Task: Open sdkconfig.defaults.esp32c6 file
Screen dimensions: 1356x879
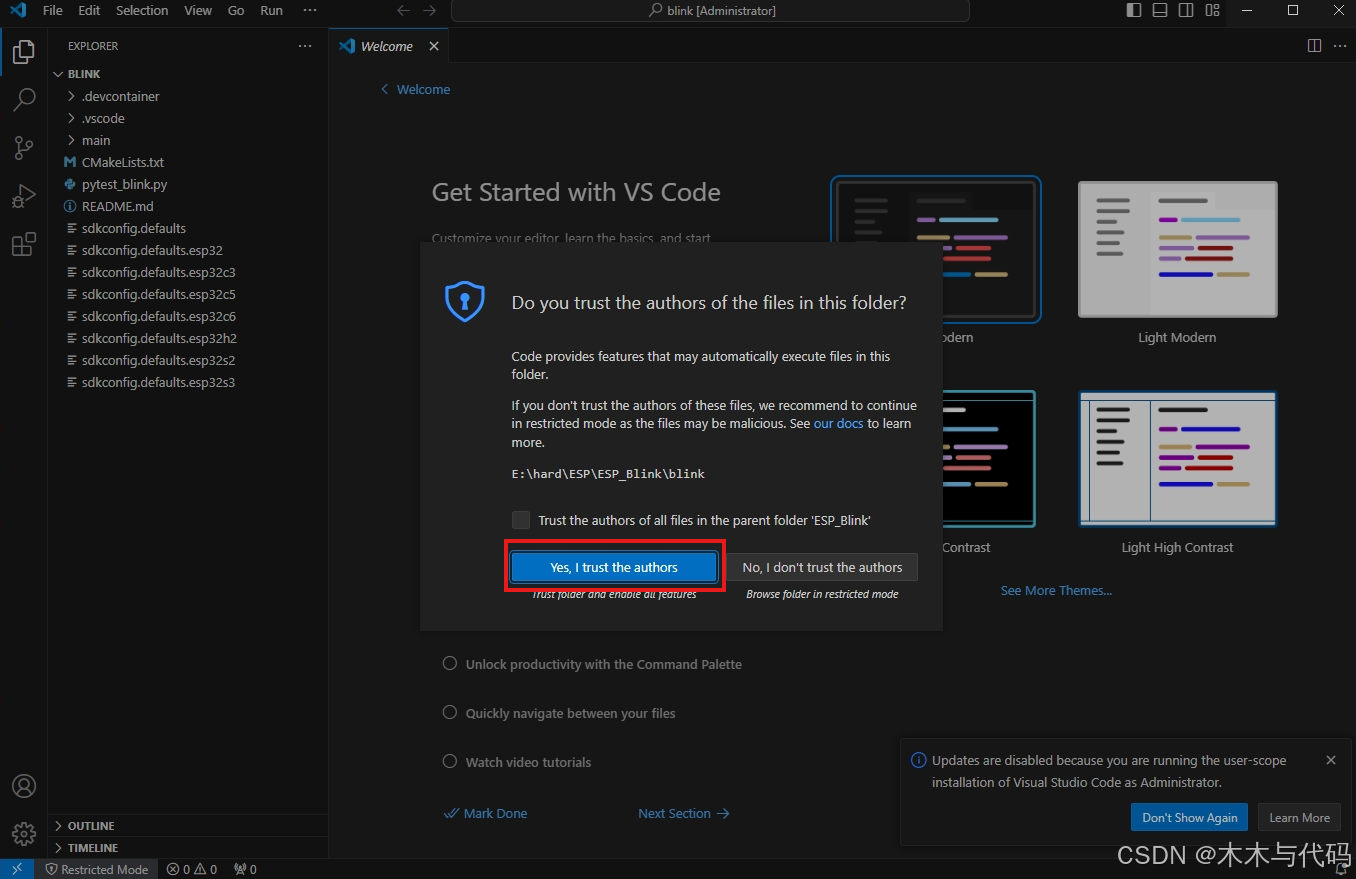Action: [x=188, y=316]
